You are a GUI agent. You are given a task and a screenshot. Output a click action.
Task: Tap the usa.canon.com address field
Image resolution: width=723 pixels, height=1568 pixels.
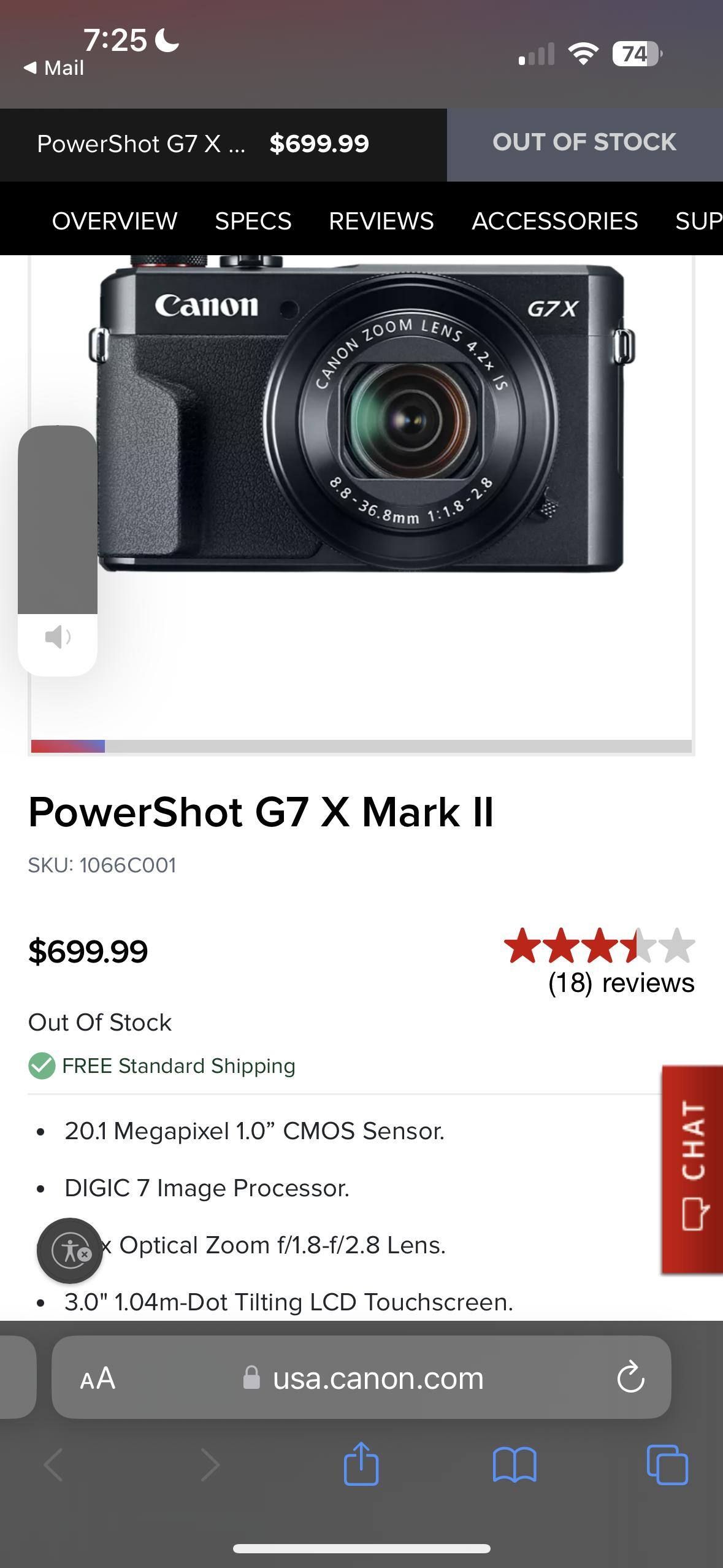378,1378
